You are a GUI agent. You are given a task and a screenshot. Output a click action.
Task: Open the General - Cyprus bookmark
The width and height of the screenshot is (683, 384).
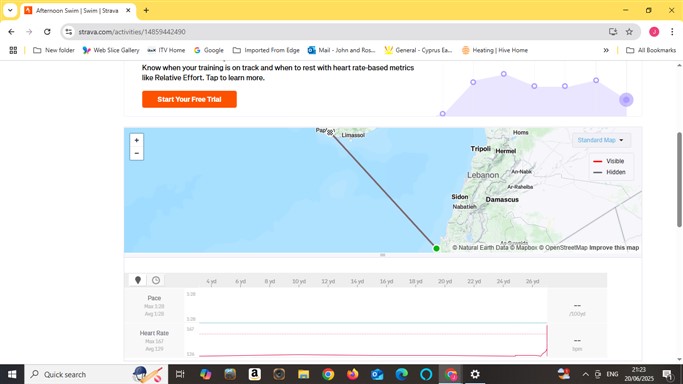(x=419, y=51)
